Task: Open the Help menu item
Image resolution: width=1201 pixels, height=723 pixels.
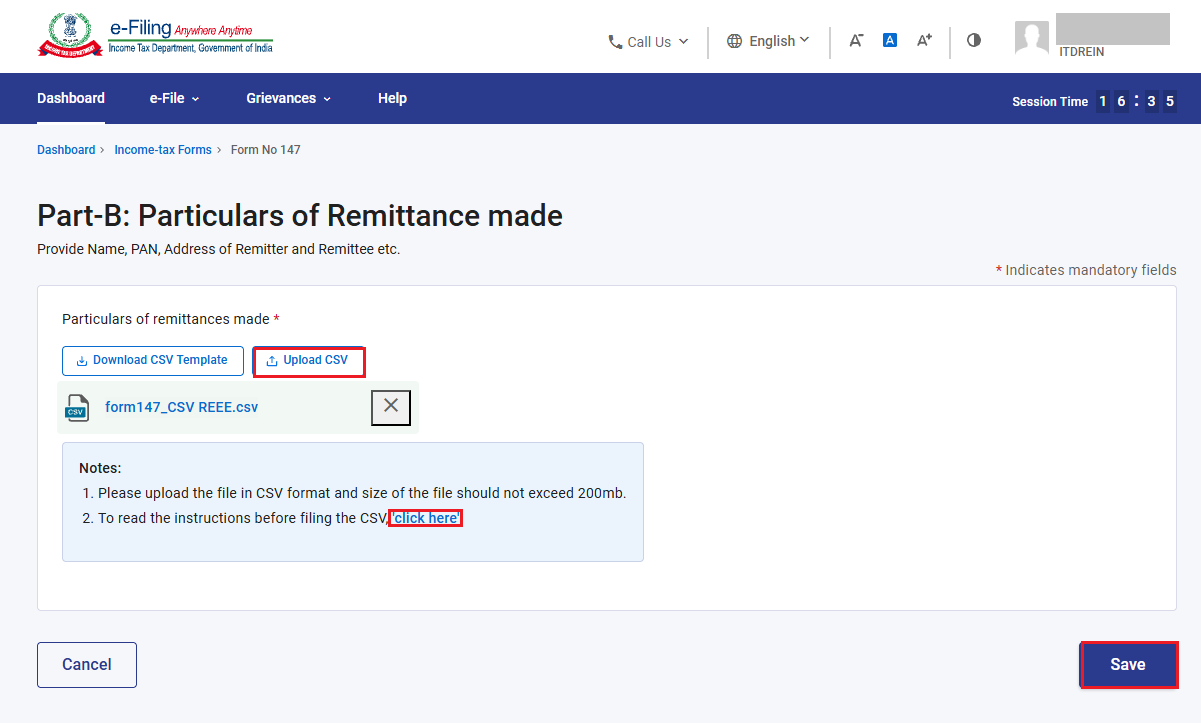Action: 392,98
